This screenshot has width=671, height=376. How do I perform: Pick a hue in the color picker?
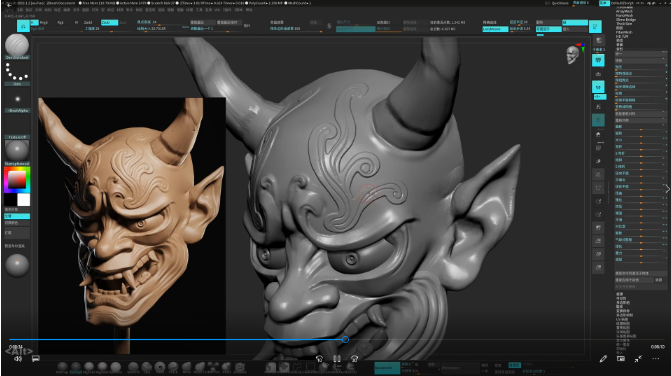(17, 179)
